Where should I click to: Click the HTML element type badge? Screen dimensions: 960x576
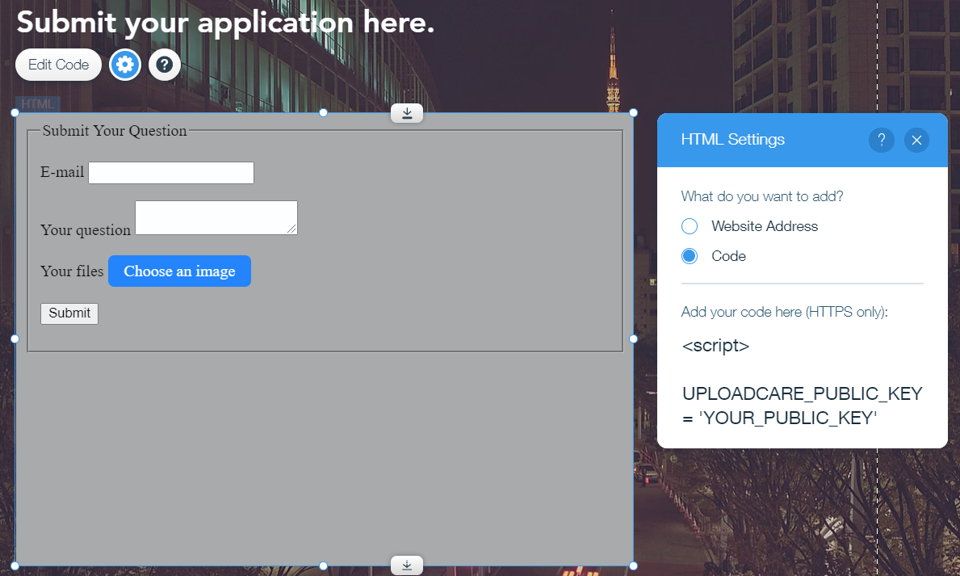(x=38, y=103)
